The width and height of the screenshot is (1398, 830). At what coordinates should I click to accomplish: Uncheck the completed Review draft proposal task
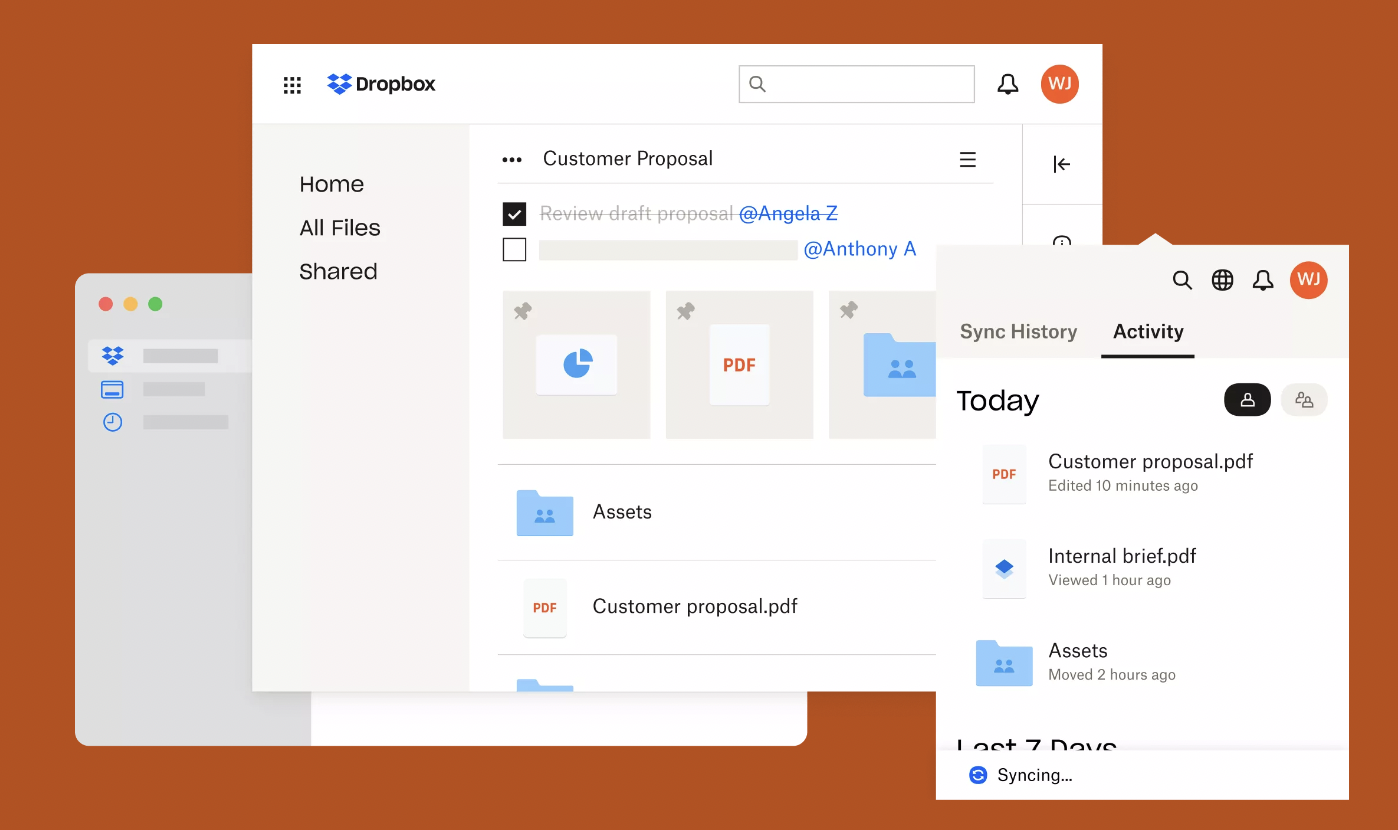[x=514, y=213]
